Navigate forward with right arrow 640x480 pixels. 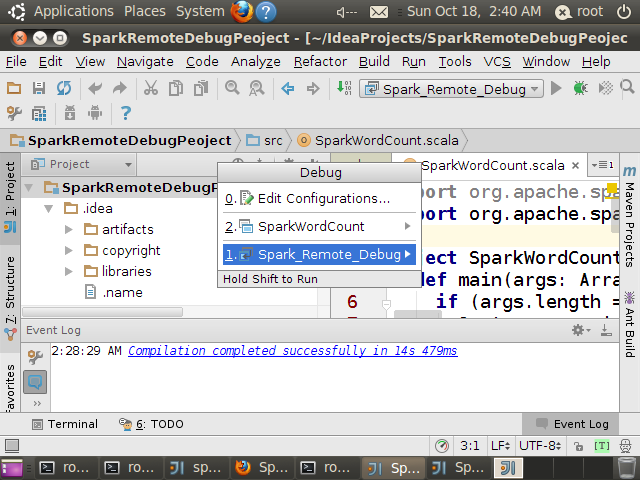point(313,88)
